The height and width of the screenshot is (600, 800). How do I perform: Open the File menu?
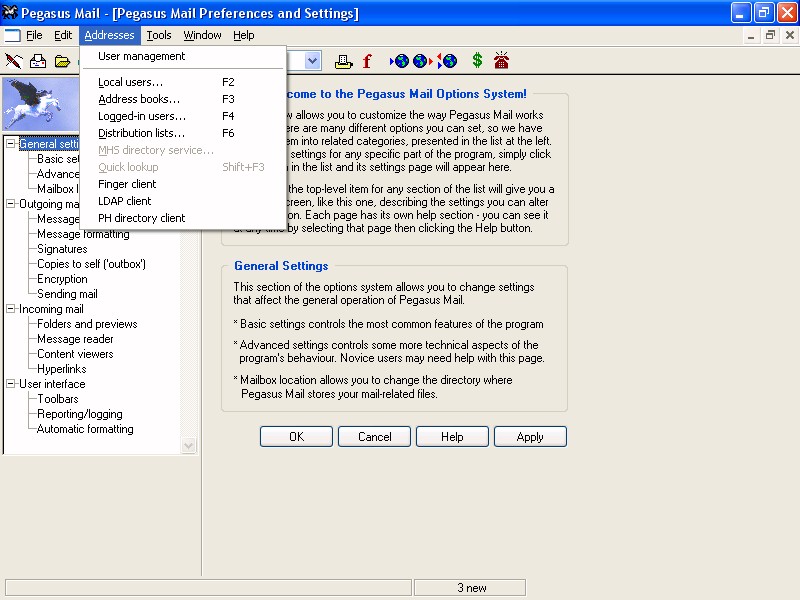[34, 35]
